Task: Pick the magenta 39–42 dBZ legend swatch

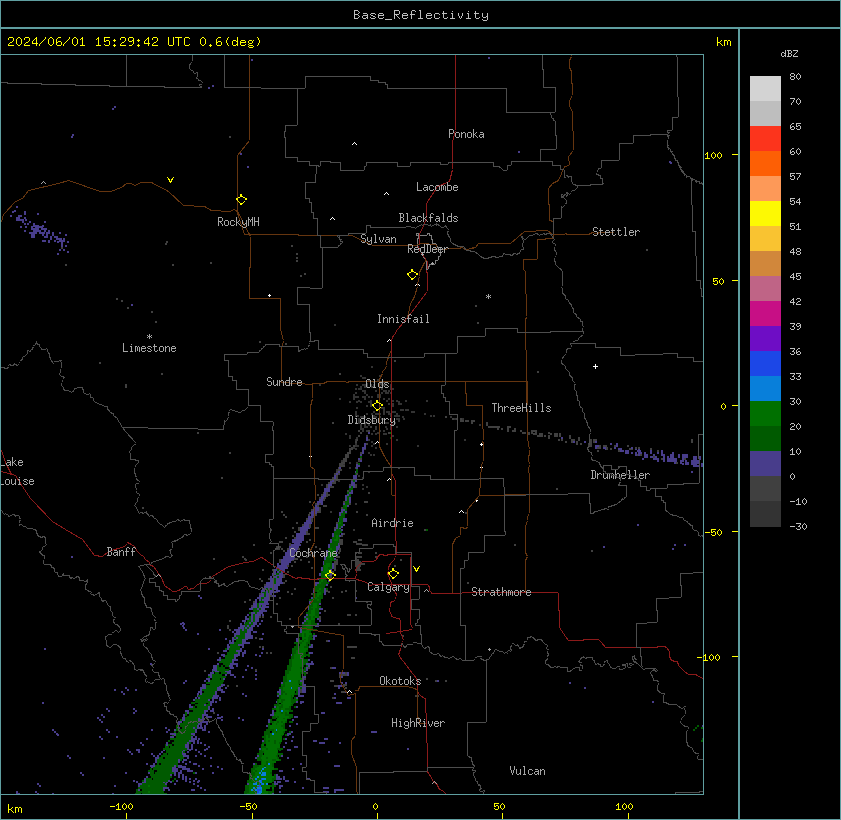Action: tap(765, 314)
